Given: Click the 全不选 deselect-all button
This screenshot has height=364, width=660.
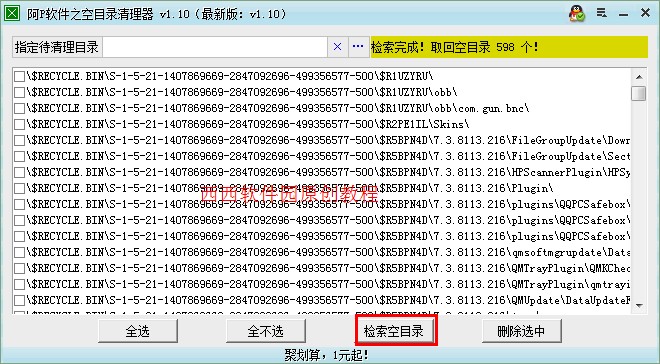Looking at the screenshot, I should click(266, 331).
